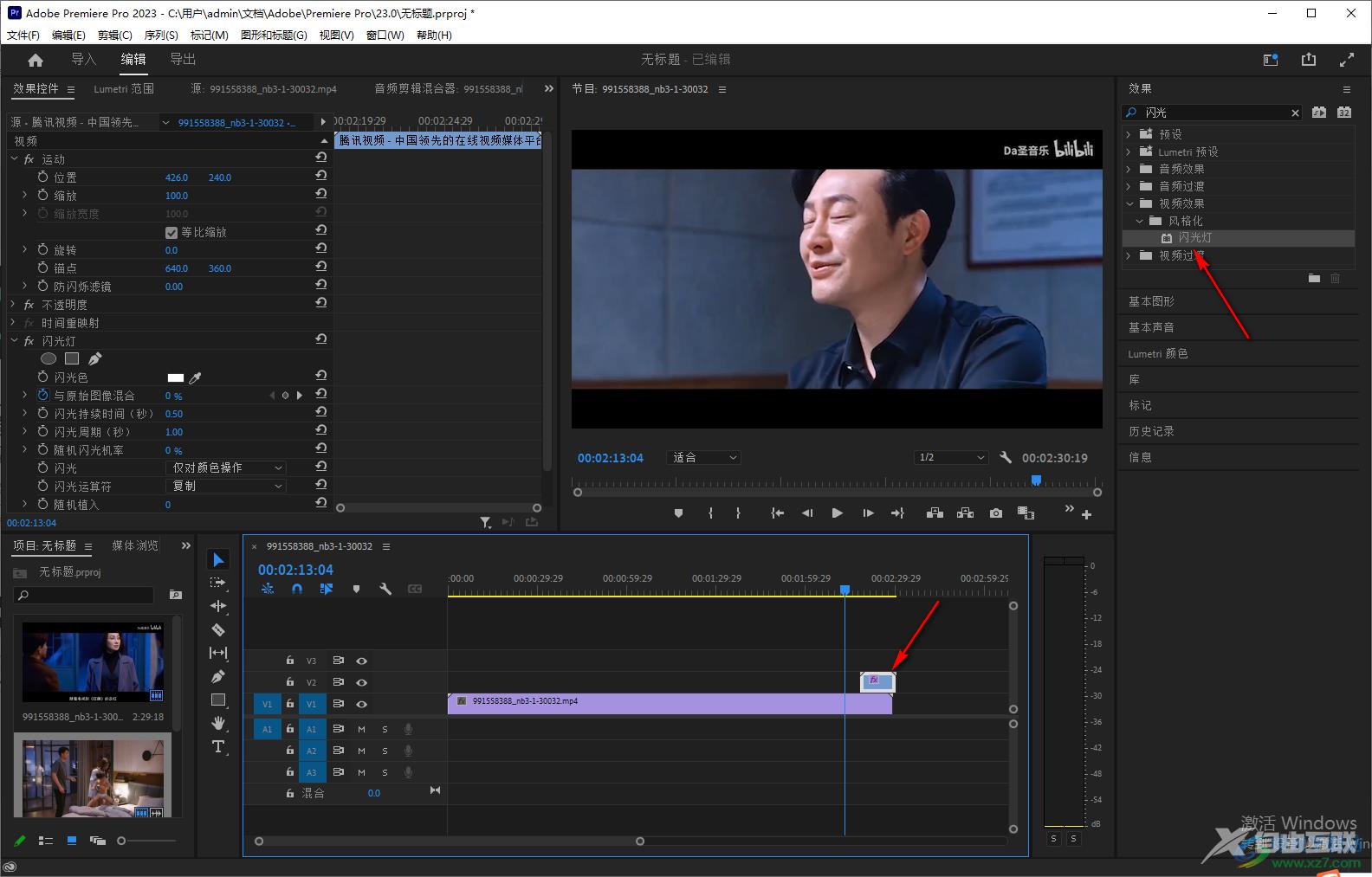Select the Ripple Edit tool
Image resolution: width=1372 pixels, height=877 pixels.
coord(218,606)
